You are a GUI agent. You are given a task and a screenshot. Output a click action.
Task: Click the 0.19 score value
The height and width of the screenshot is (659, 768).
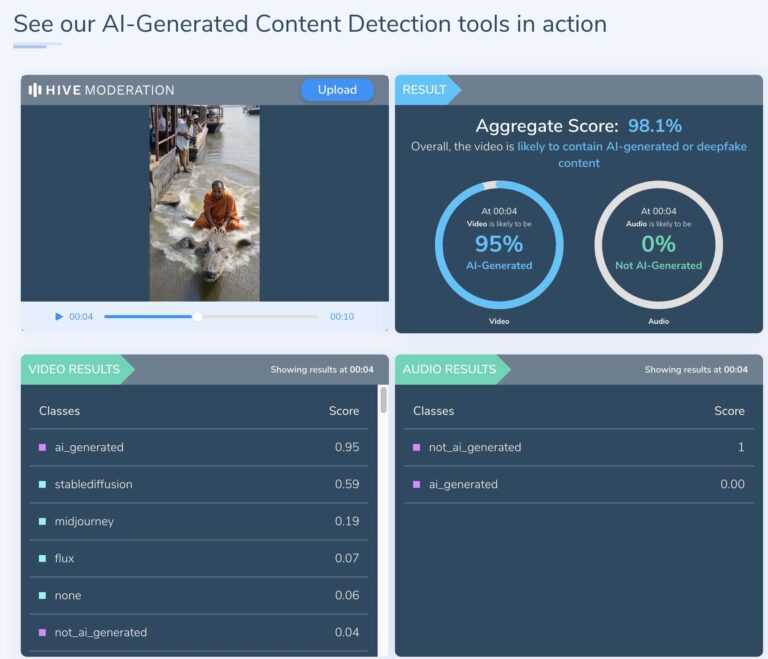pyautogui.click(x=347, y=521)
